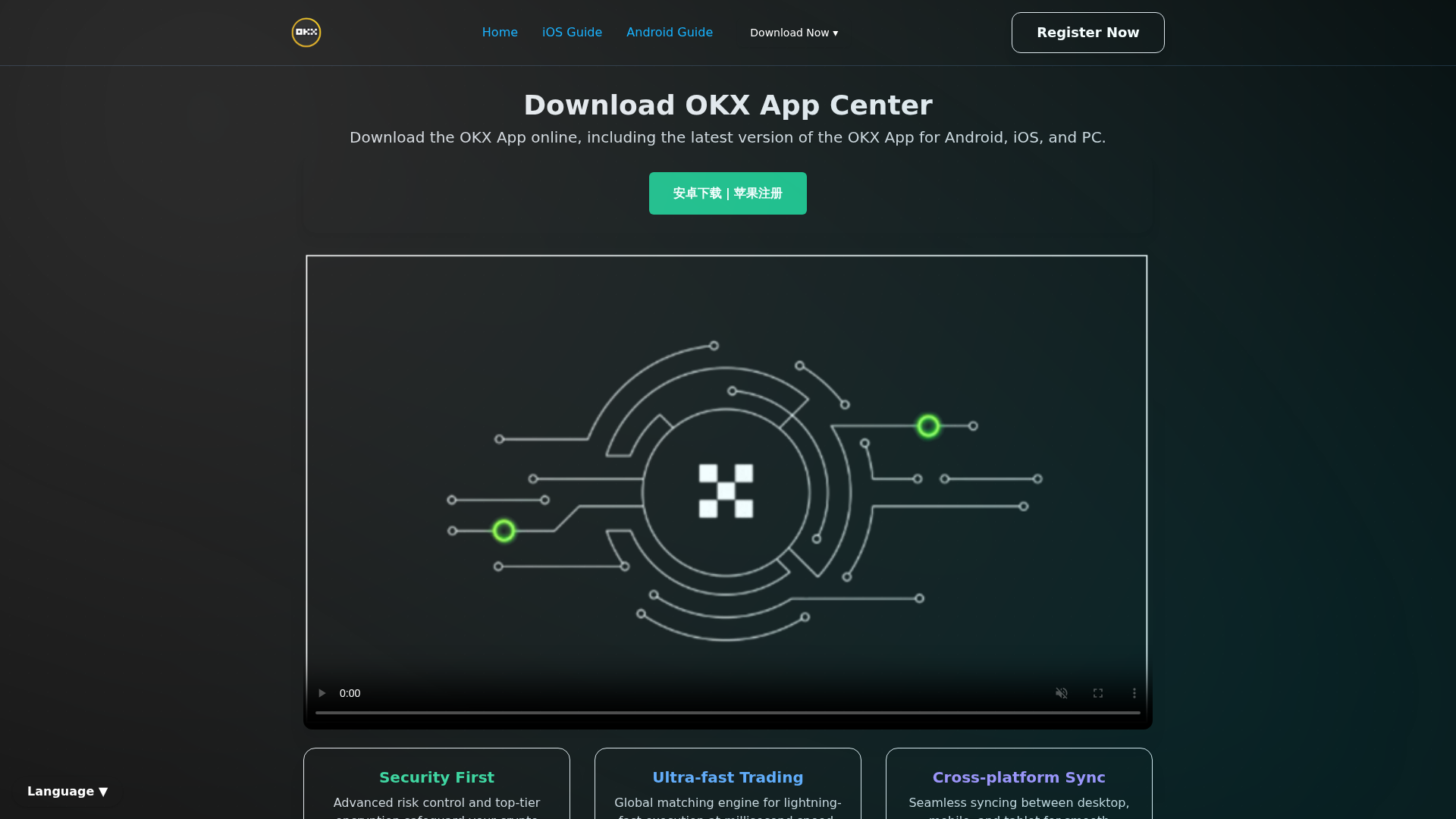Screen dimensions: 1456x819
Task: Click the Cross-platform Sync card heading
Action: pyautogui.click(x=1019, y=777)
